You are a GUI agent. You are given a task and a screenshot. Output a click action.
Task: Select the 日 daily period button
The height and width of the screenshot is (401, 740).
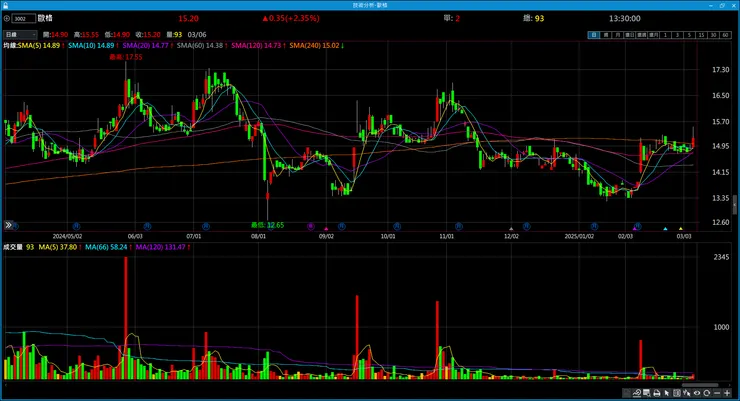click(594, 35)
